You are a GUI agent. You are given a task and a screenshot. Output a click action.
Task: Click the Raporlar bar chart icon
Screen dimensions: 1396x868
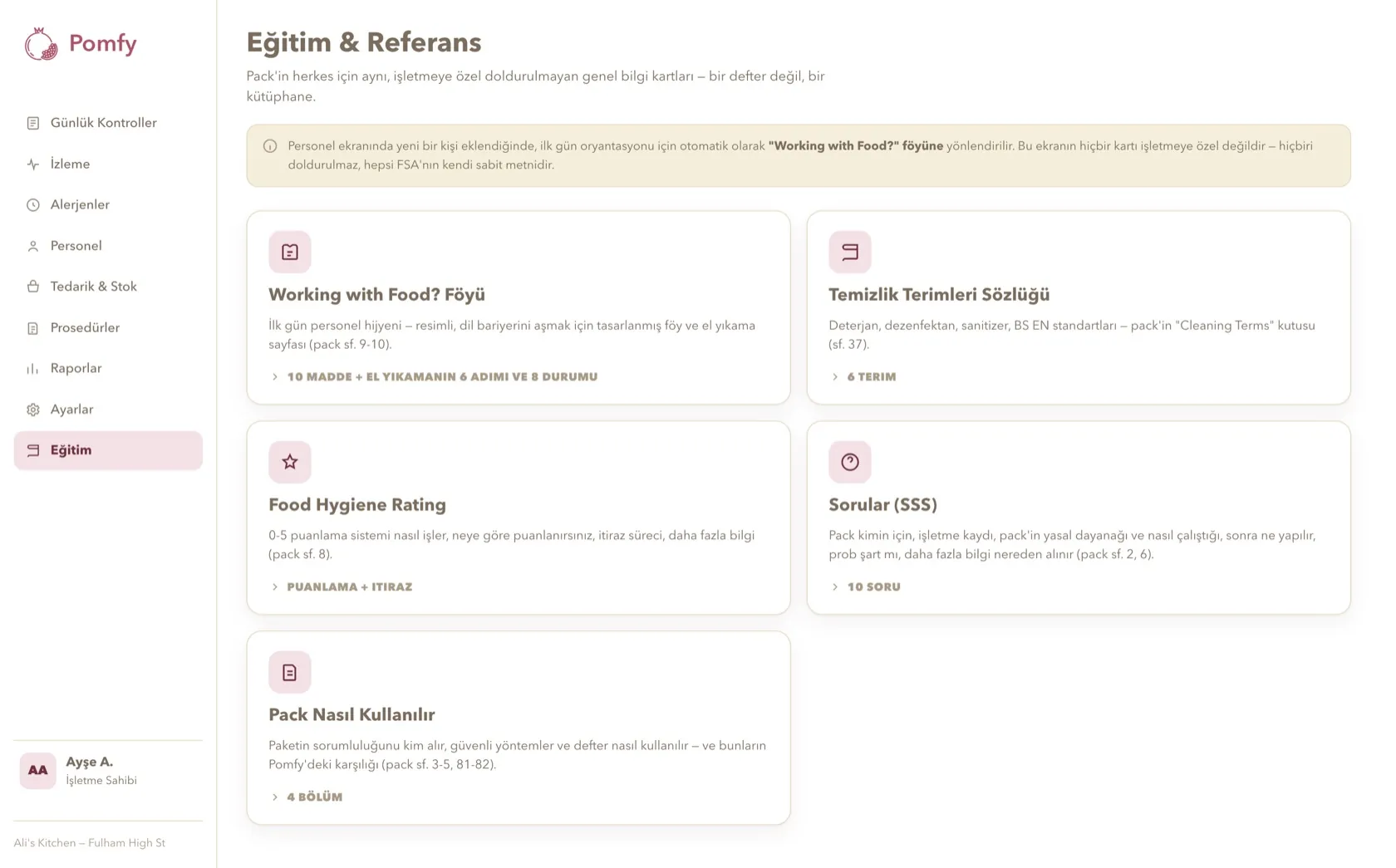33,369
